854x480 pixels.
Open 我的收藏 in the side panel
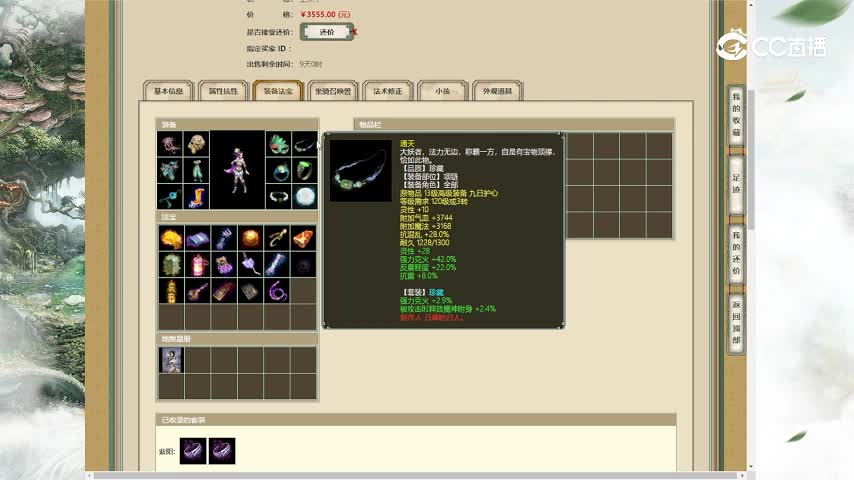click(x=736, y=114)
